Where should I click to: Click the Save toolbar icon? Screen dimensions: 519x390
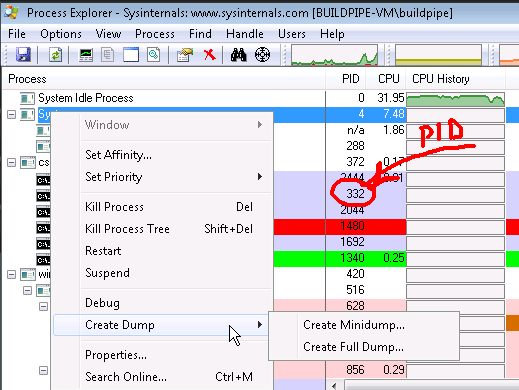coord(23,55)
